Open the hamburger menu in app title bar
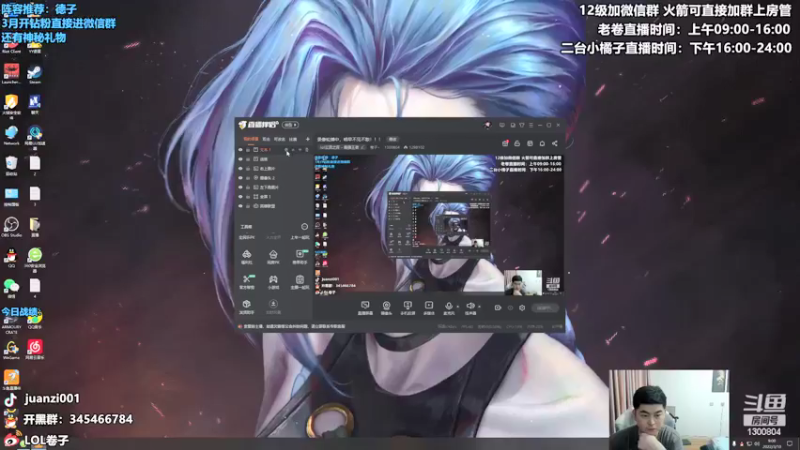Image resolution: width=800 pixels, height=450 pixels. point(531,125)
